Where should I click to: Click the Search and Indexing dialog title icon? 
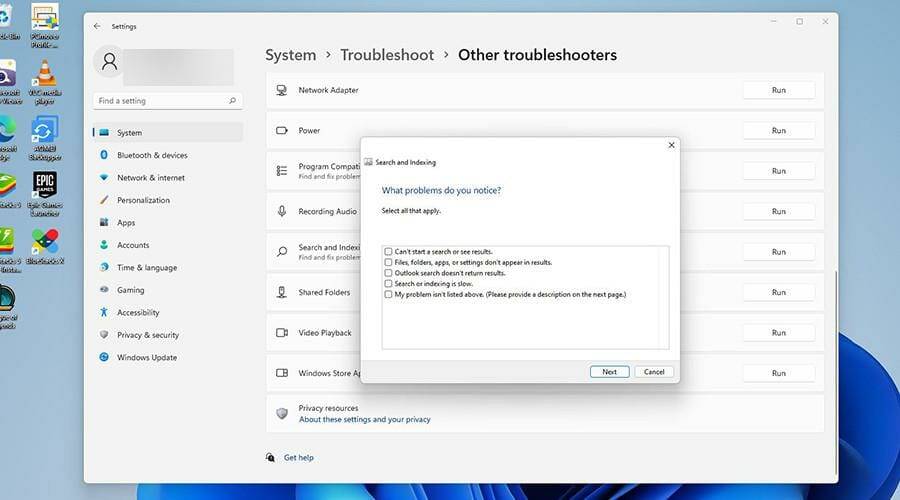pyautogui.click(x=368, y=162)
